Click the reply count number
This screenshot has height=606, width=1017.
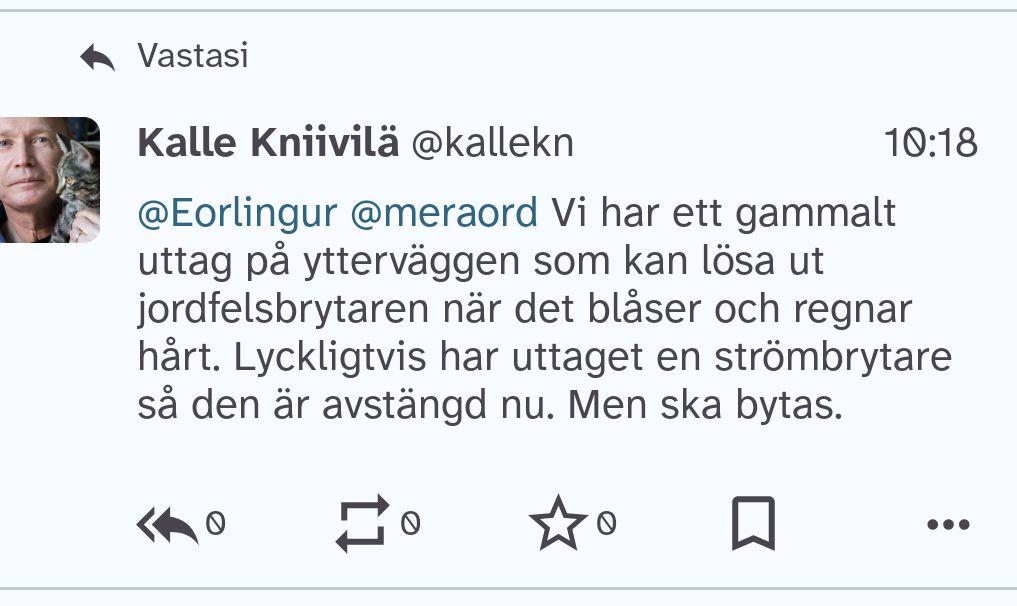click(x=215, y=524)
